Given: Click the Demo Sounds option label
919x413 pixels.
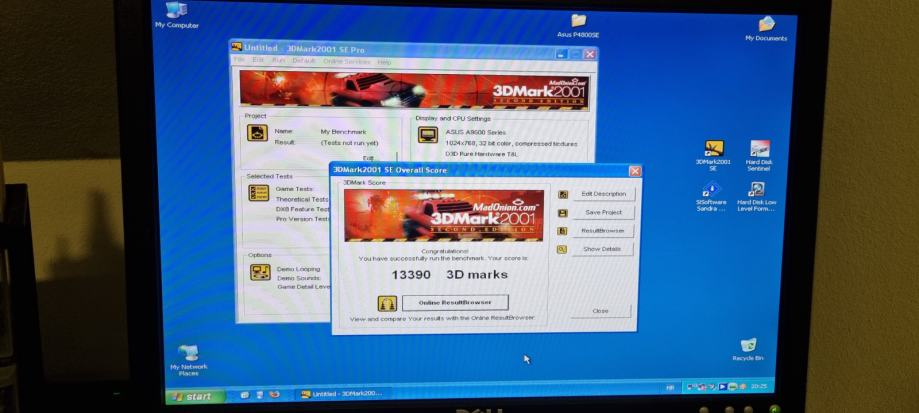Looking at the screenshot, I should click(298, 278).
